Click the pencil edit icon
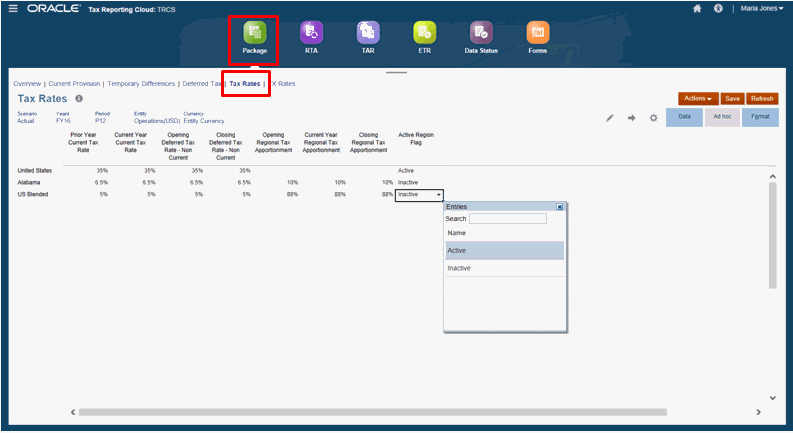The width and height of the screenshot is (793, 433). tap(610, 118)
